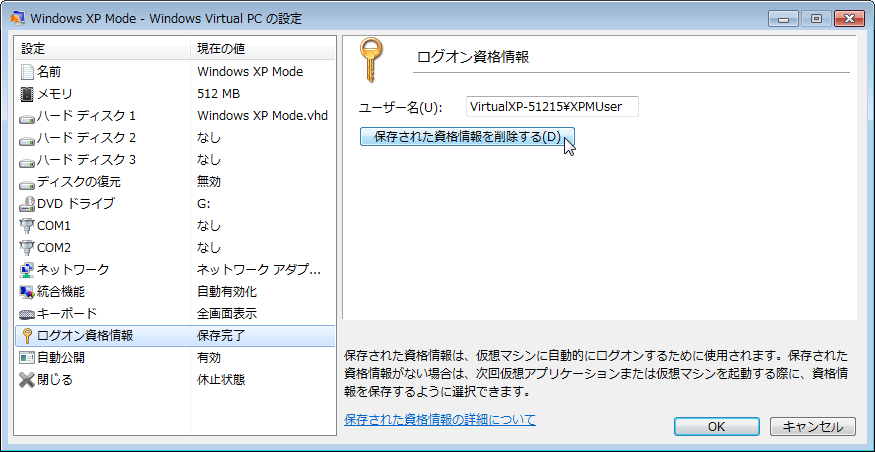Open the ハード ディスク 1 setting

pyautogui.click(x=175, y=116)
